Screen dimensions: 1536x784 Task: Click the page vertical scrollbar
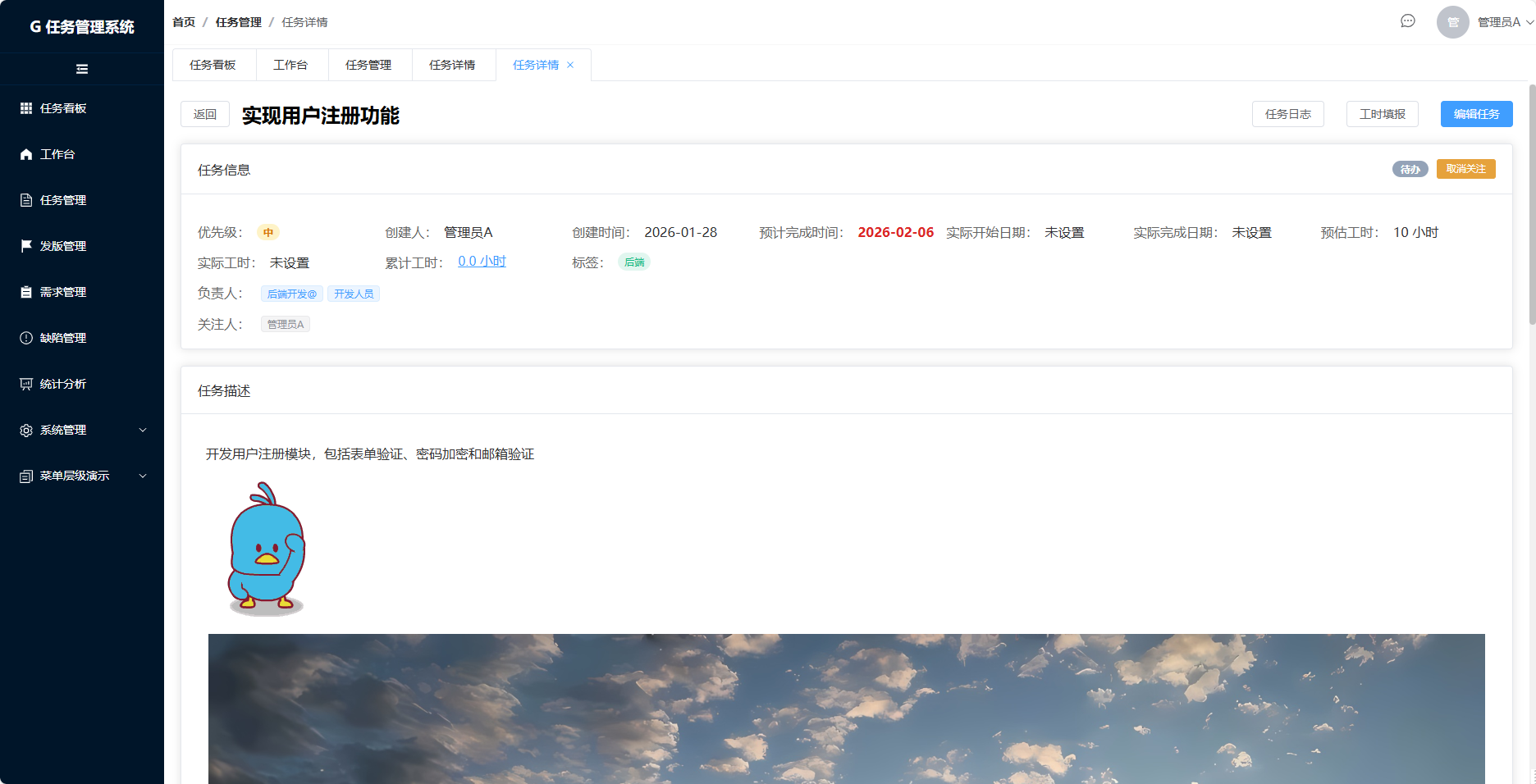click(x=1532, y=204)
